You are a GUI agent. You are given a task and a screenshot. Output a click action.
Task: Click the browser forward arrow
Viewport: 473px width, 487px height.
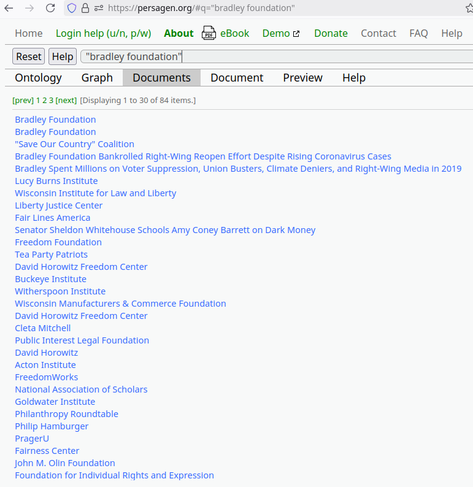29,8
